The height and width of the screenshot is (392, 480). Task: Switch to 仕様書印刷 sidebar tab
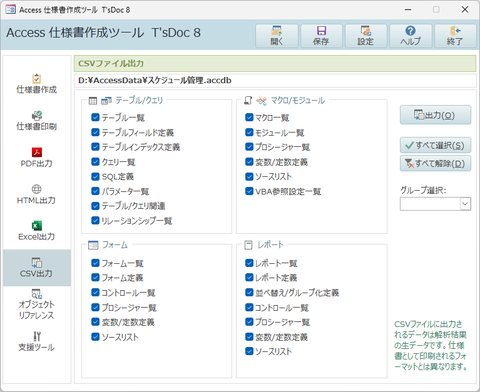(x=37, y=121)
